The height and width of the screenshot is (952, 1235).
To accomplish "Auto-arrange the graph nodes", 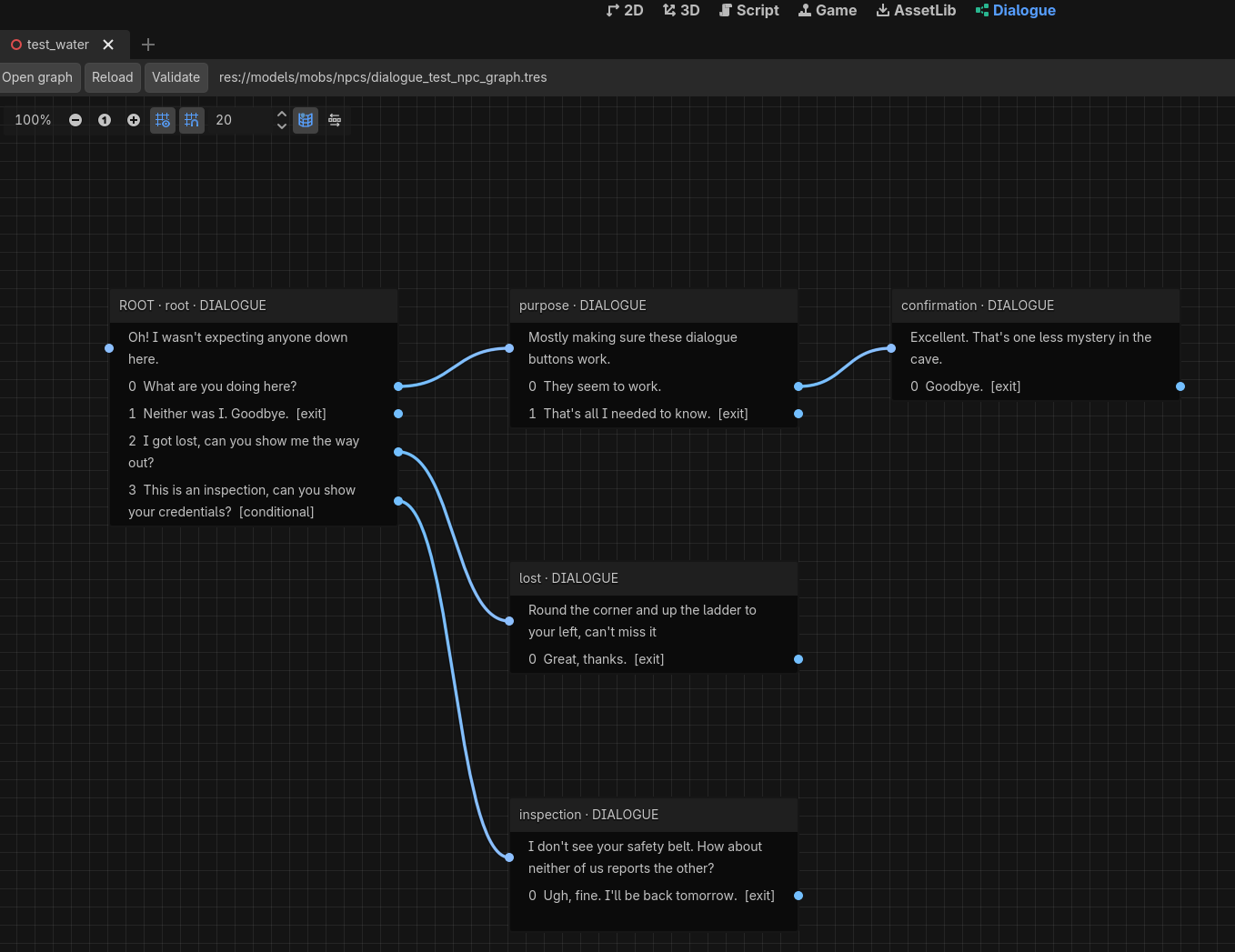I will point(335,120).
